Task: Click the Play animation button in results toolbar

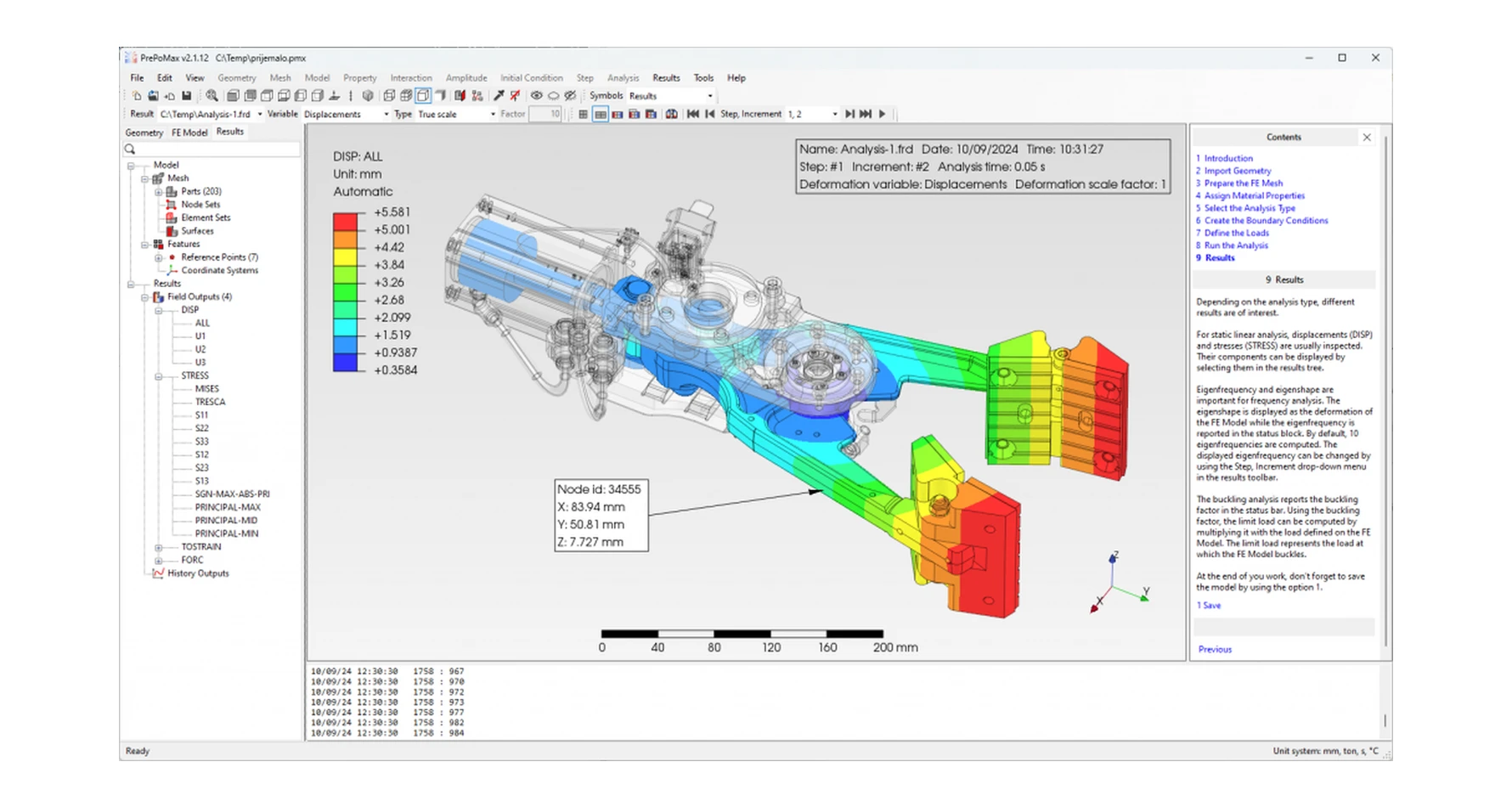Action: (x=883, y=114)
